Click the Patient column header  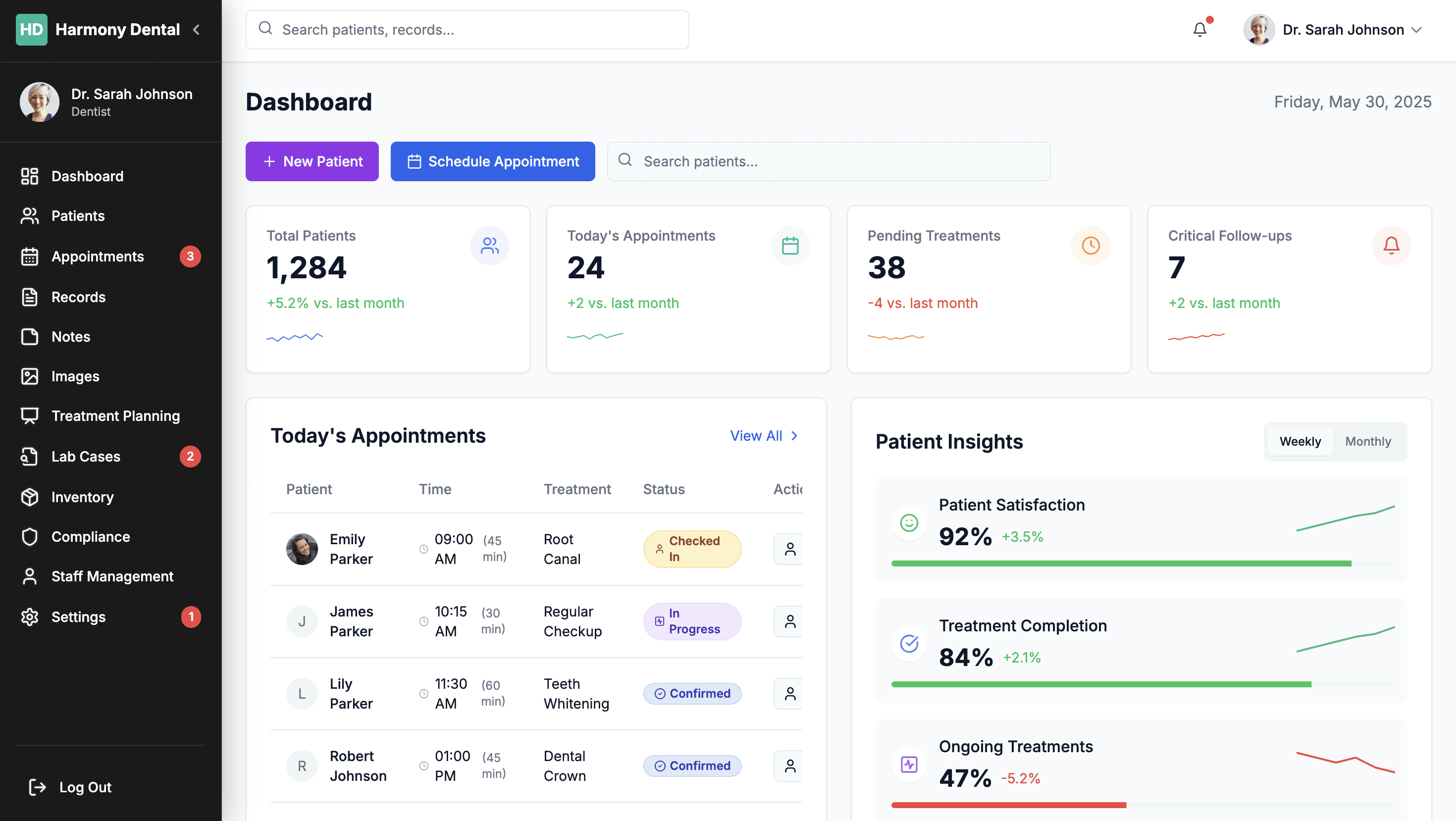(x=309, y=489)
